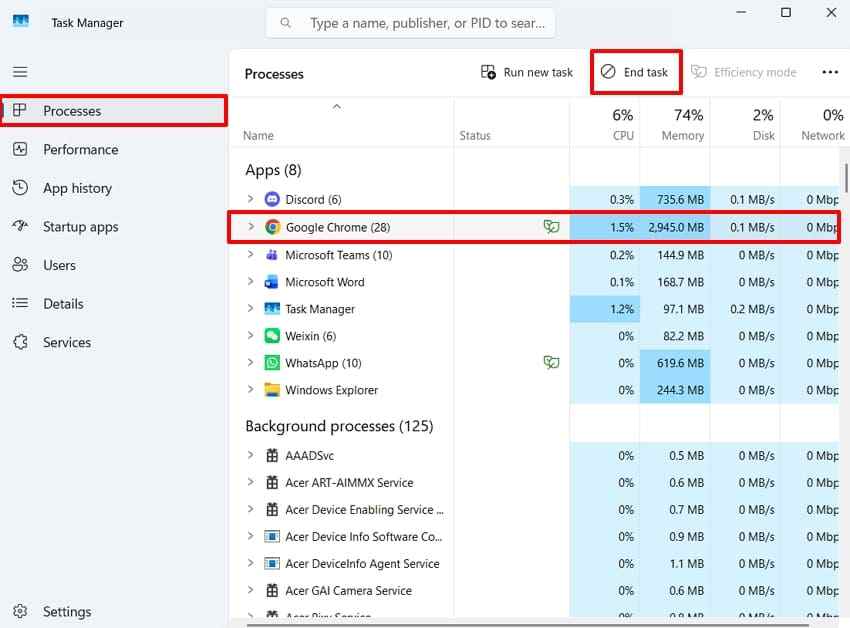Click the efficiency leaf icon on WhatsApp row
The image size is (850, 628).
click(551, 362)
